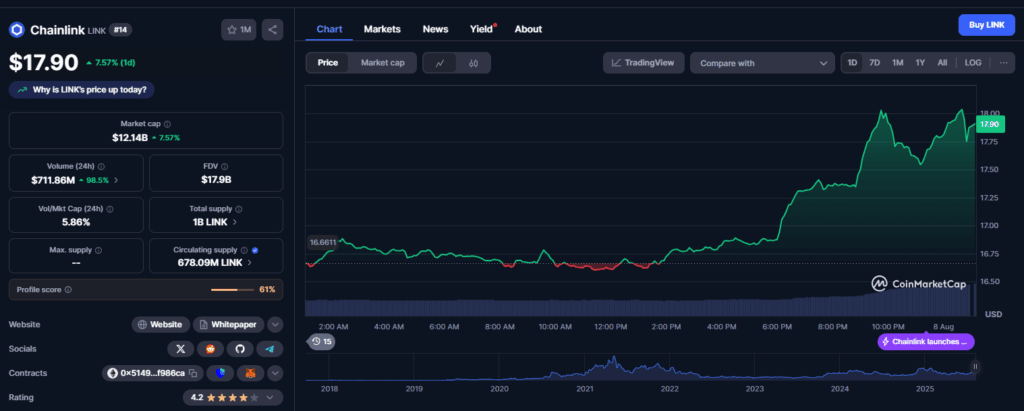Switch chart to Price view

328,63
